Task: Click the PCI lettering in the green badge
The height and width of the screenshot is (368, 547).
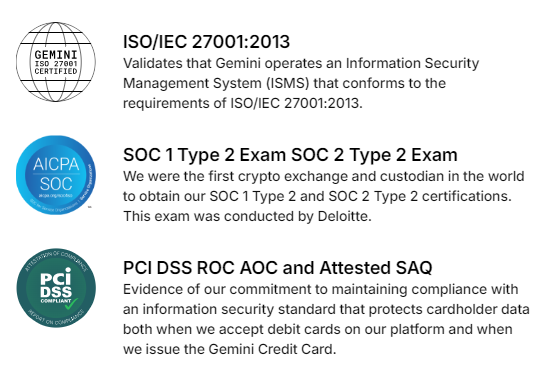Action: [55, 277]
